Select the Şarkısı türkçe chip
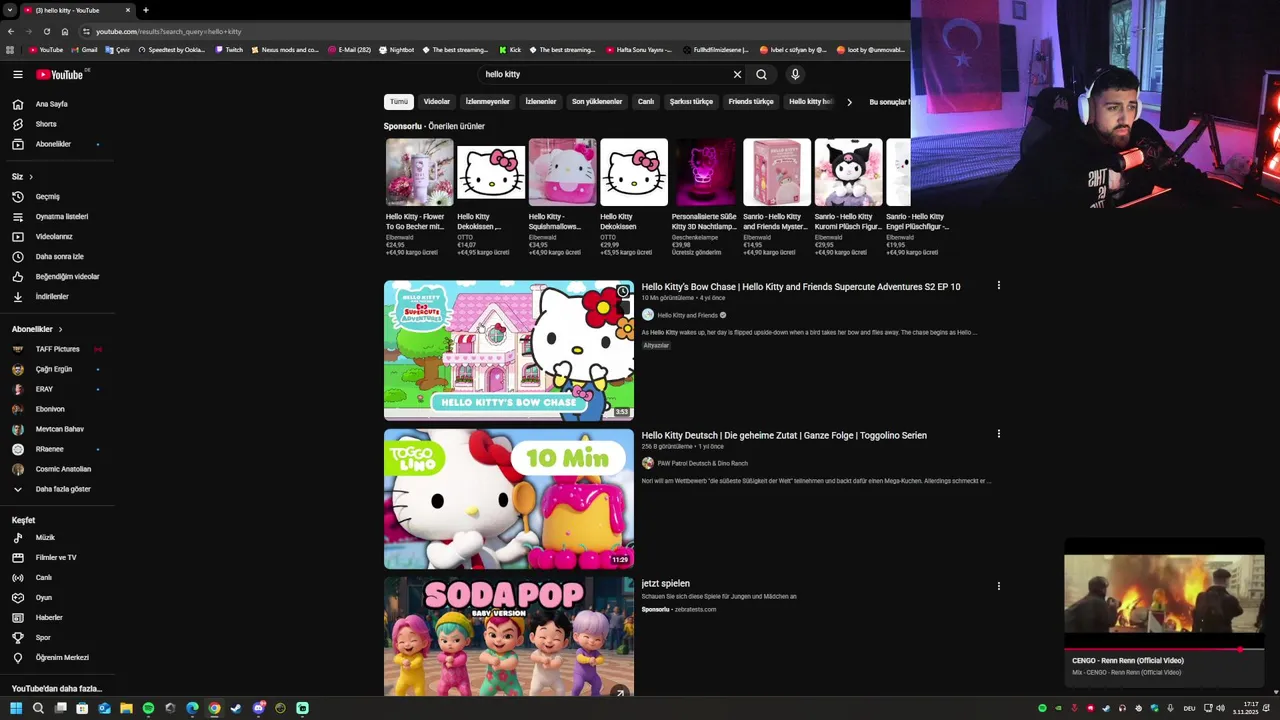Screen dimensions: 1280x720 click(691, 102)
